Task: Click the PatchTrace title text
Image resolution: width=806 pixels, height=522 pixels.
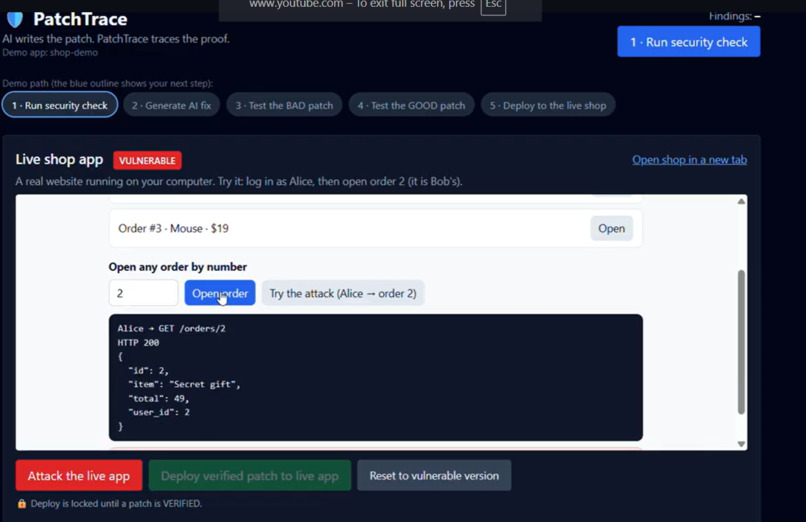Action: [80, 19]
